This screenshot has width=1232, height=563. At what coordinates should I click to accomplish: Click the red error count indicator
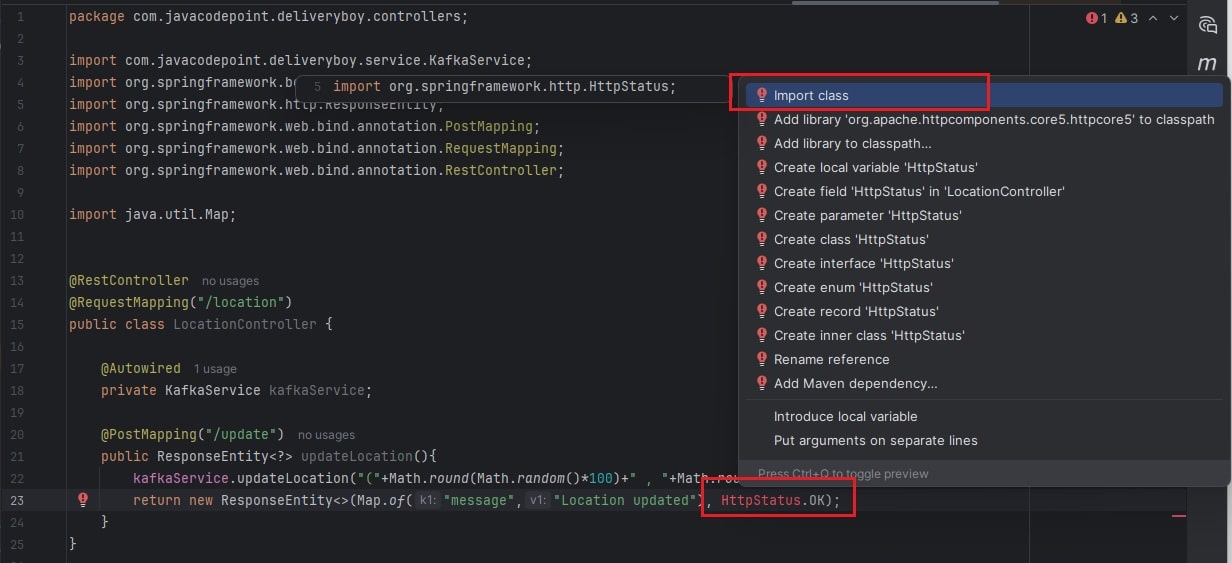[1096, 18]
